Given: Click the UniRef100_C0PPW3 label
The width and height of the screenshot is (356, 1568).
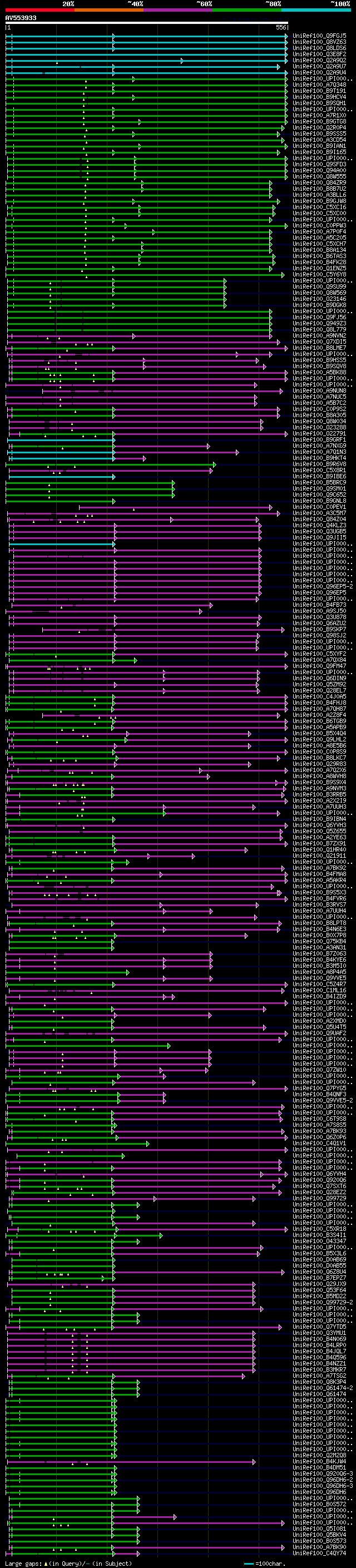Looking at the screenshot, I should (x=319, y=226).
